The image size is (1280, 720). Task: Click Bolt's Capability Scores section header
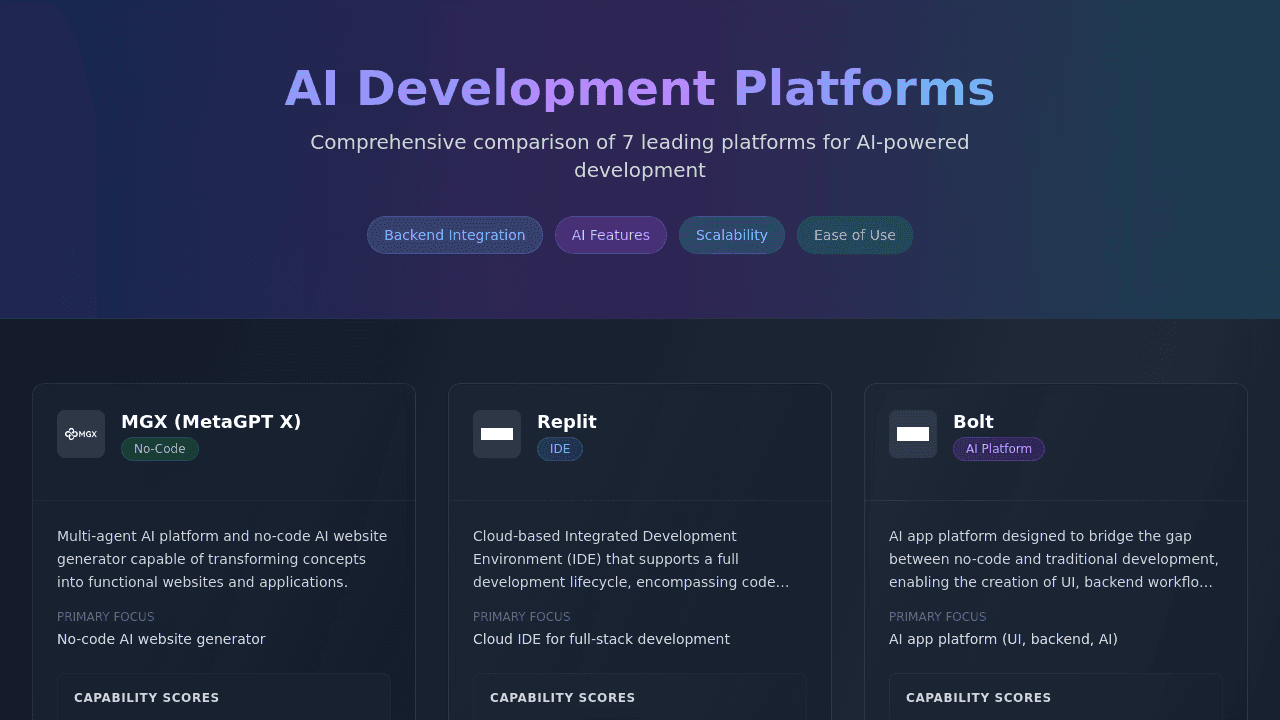coord(979,698)
